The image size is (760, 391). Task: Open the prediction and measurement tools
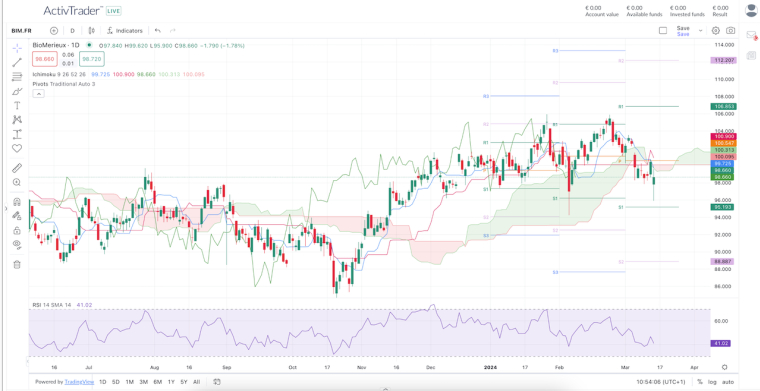click(x=17, y=134)
